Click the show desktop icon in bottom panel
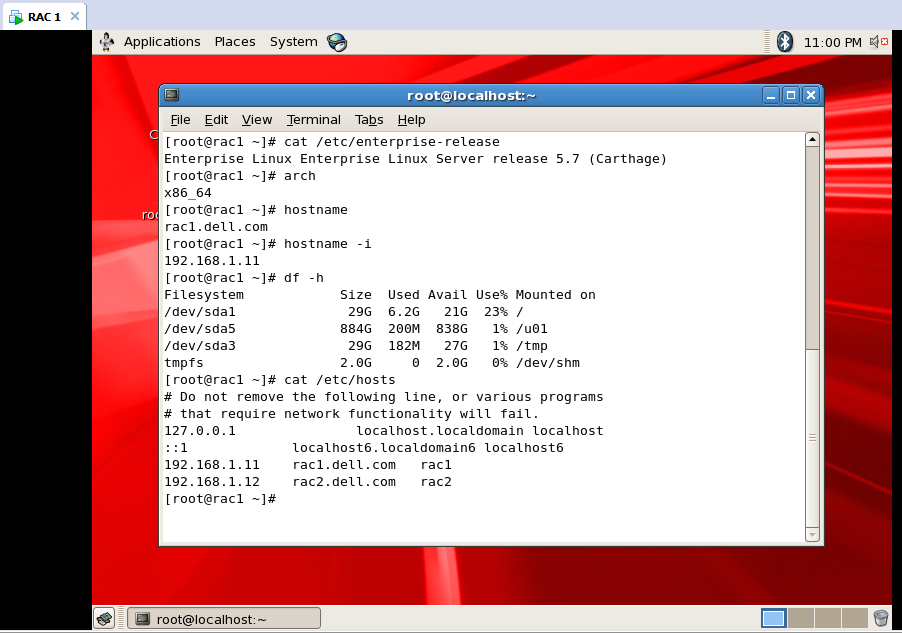Image resolution: width=902 pixels, height=633 pixels. coord(105,617)
